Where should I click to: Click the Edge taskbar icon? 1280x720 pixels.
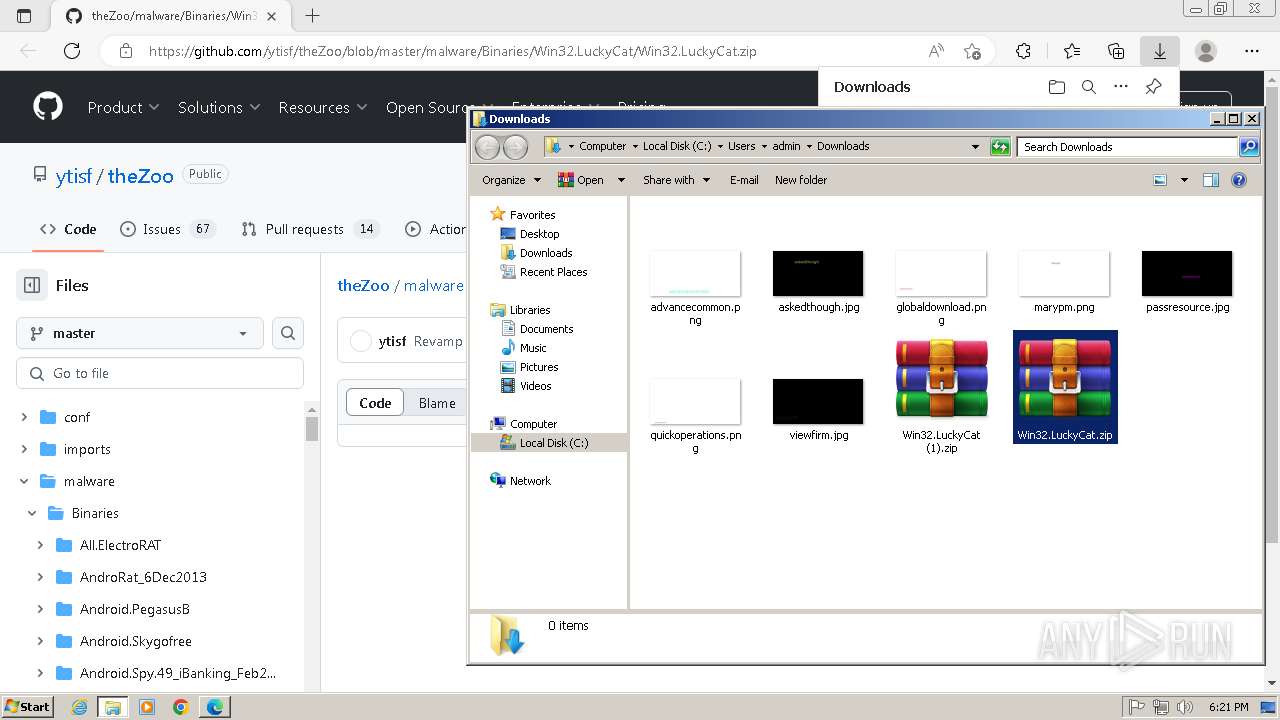tap(215, 707)
